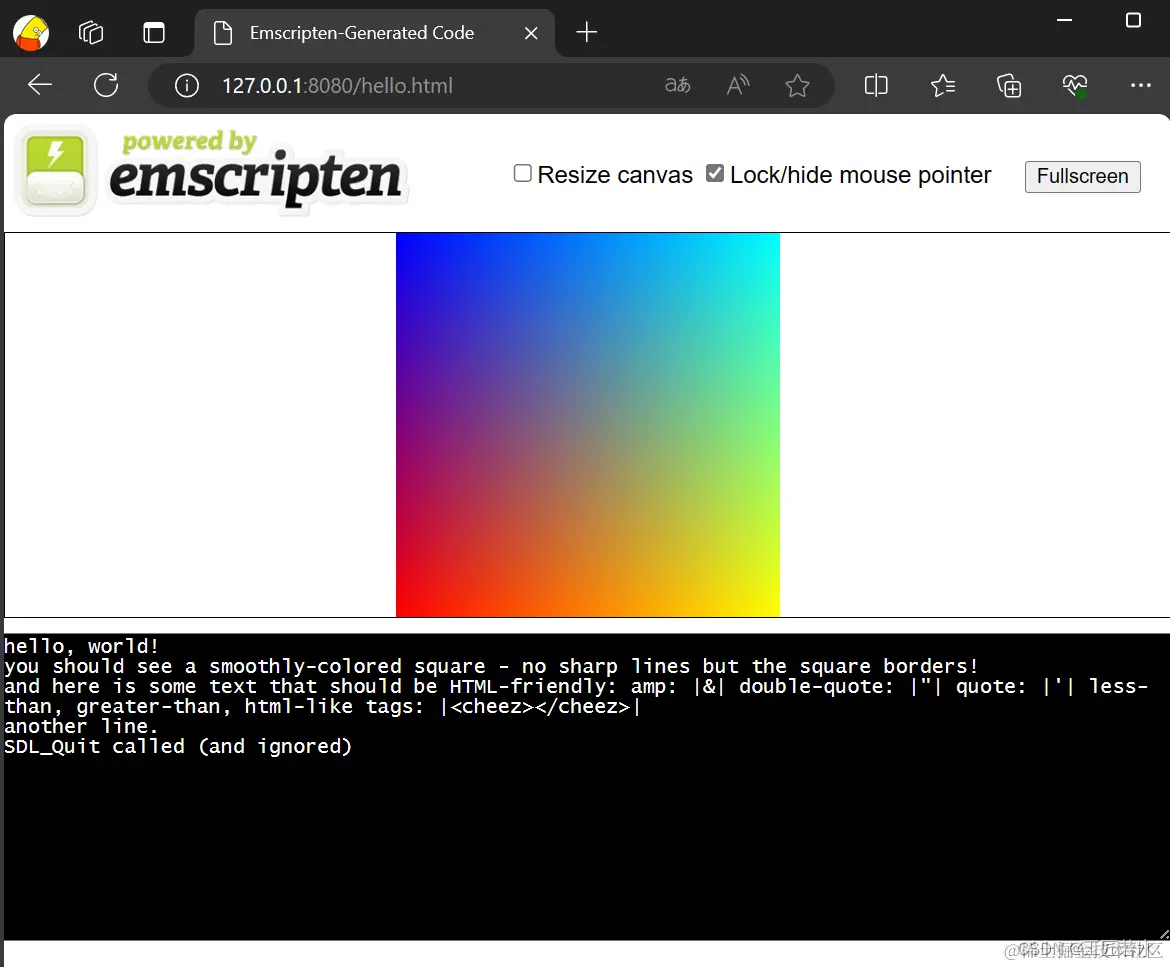Open the collections icon
The image size is (1170, 967).
point(1009,86)
